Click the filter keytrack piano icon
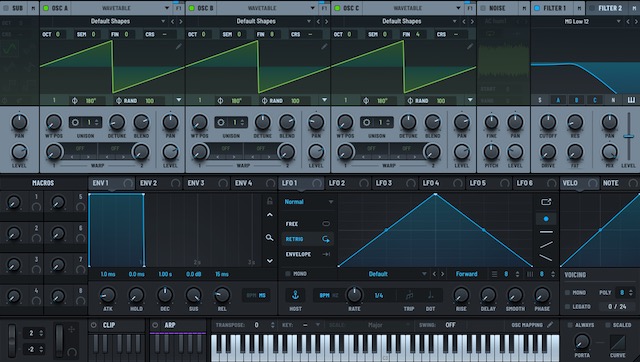Screen dimensions: 640x362 (x=631, y=100)
